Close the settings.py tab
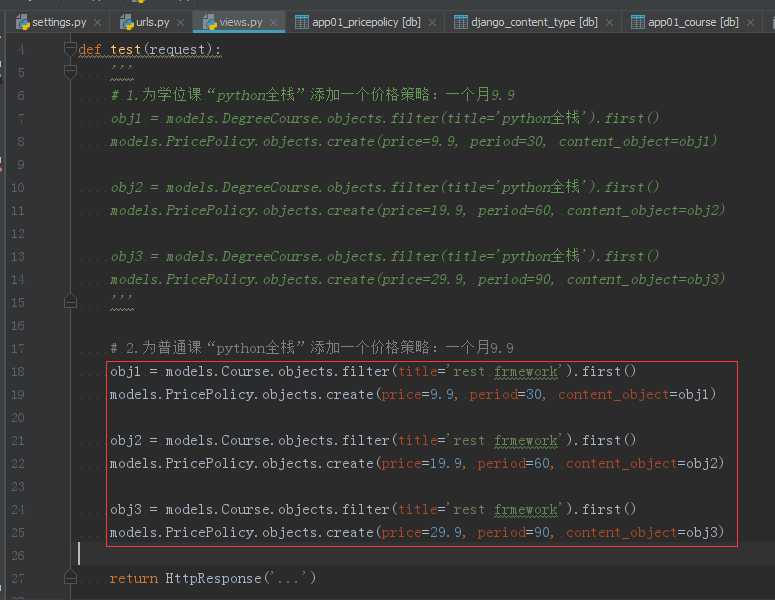Screen dimensions: 775x600 [98, 23]
